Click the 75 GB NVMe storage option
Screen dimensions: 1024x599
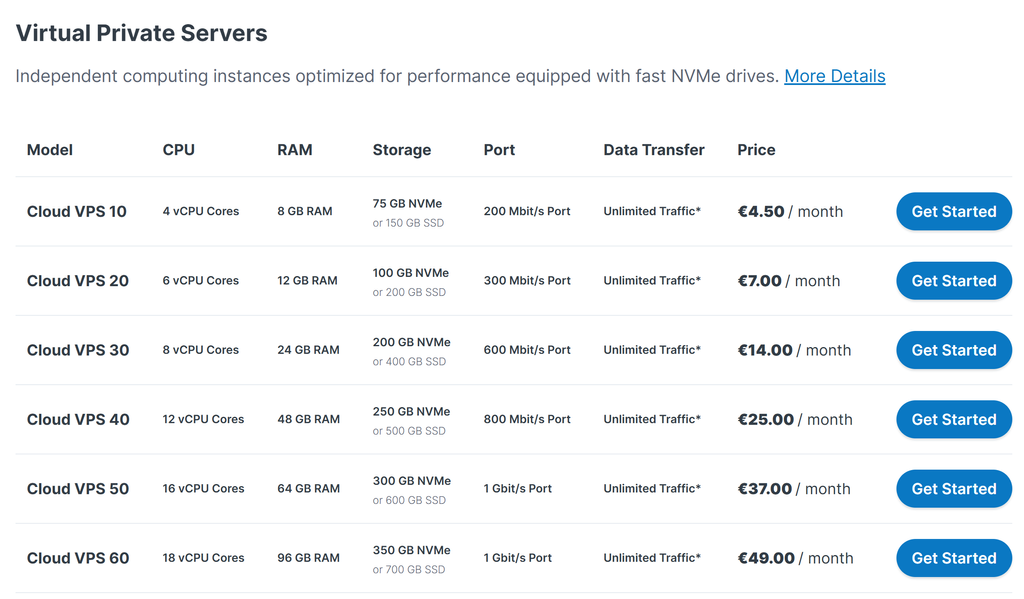pos(407,203)
